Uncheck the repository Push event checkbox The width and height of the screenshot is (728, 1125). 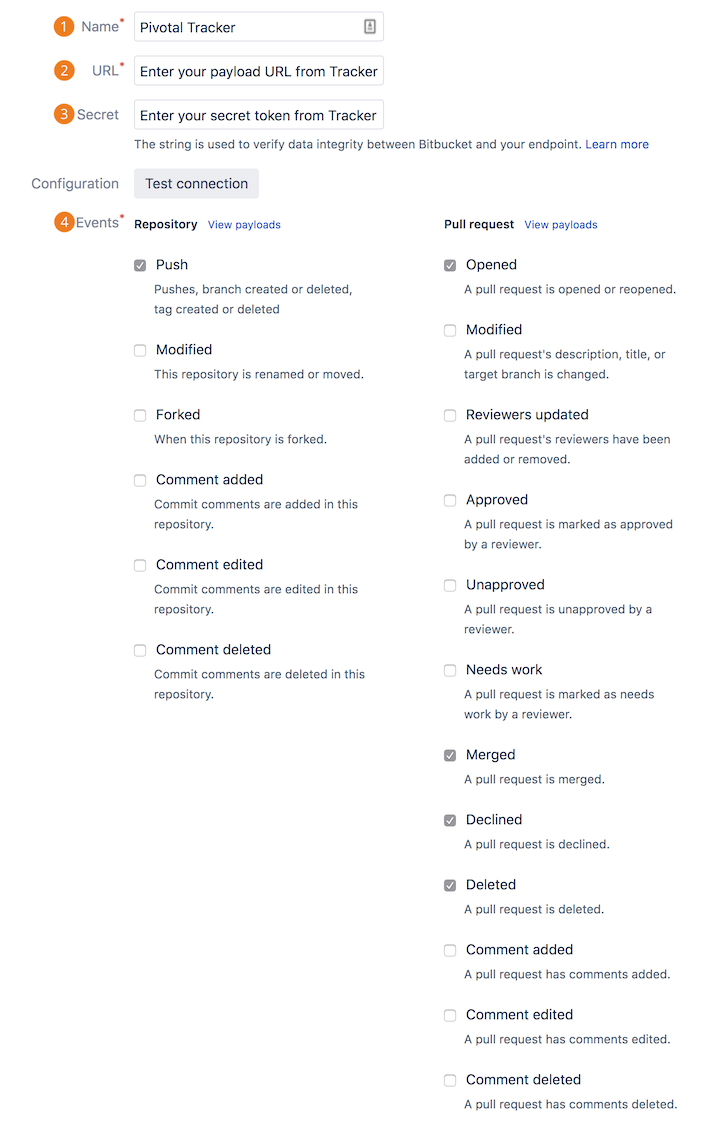point(140,266)
